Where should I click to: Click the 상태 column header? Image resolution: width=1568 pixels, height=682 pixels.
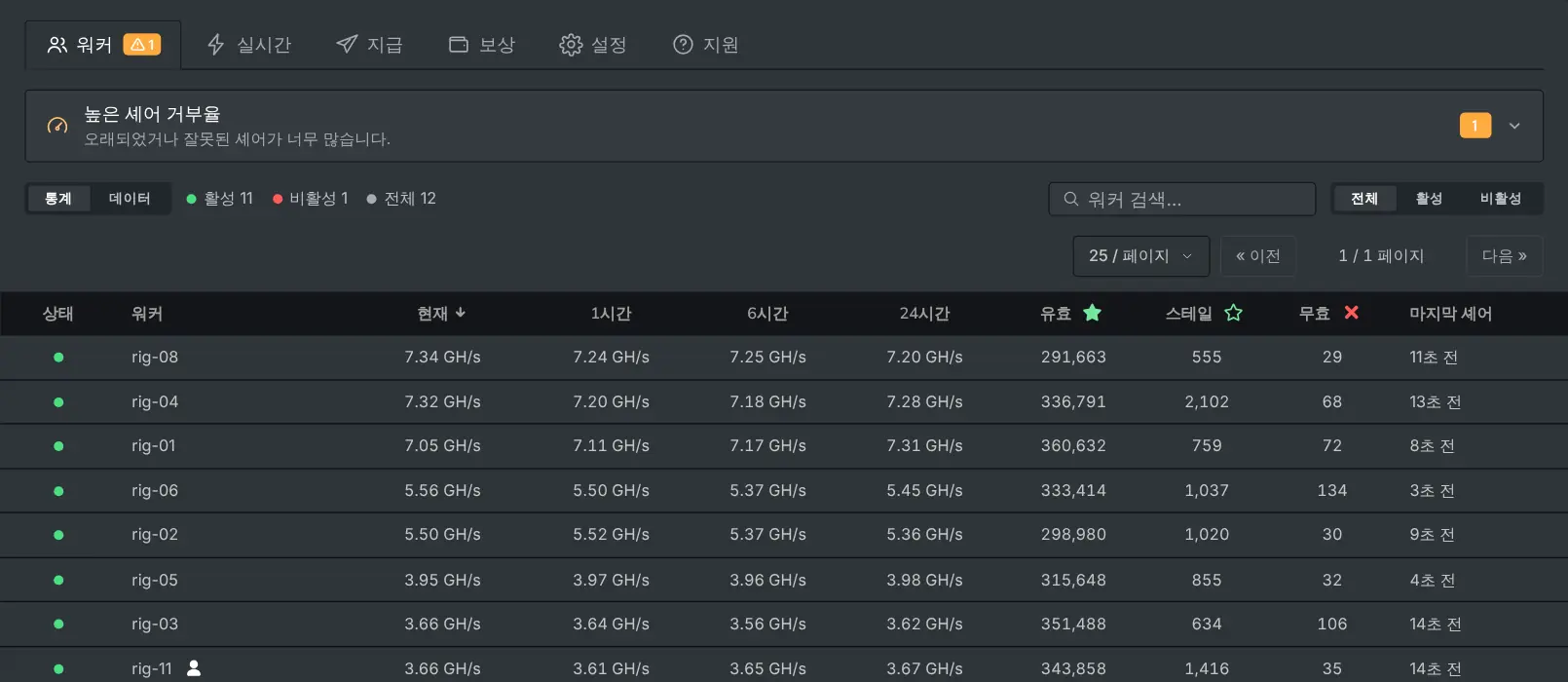[x=58, y=314]
